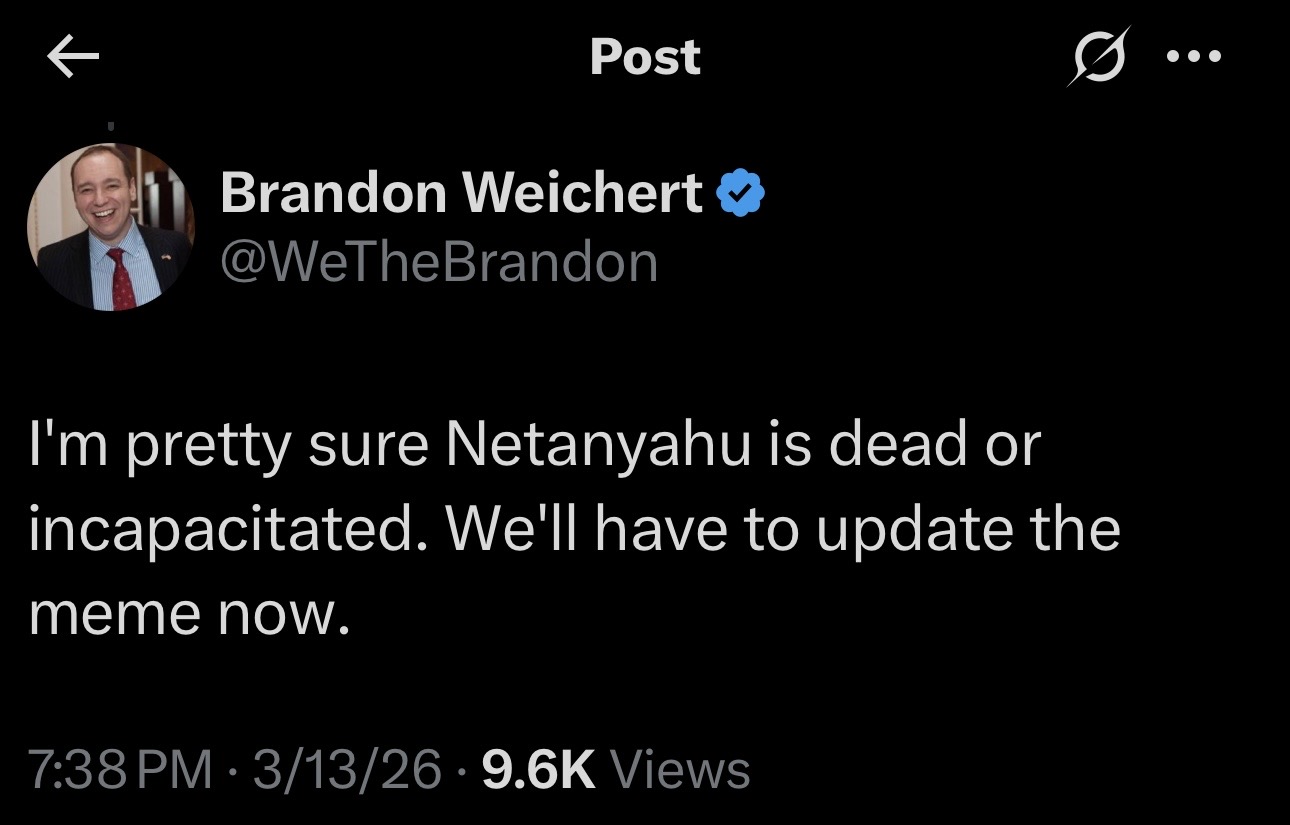1290x825 pixels.
Task: Click the "Post" header title
Action: 645,57
